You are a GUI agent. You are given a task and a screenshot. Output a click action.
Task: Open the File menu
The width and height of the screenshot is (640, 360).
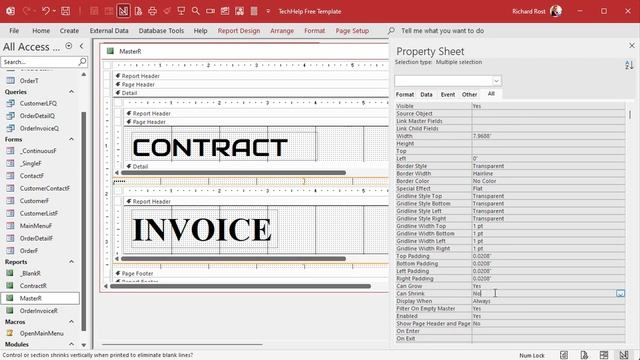14,31
